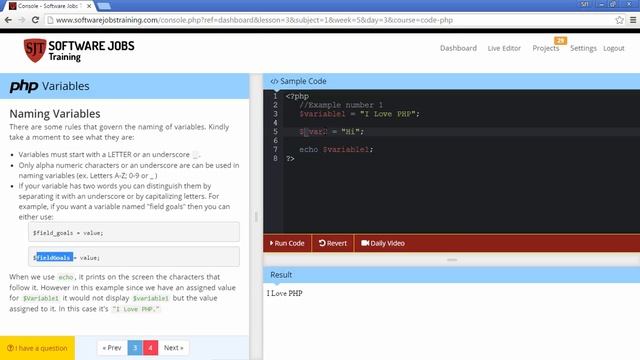This screenshot has width=640, height=360.
Task: Click I have a question button
Action: (x=37, y=348)
